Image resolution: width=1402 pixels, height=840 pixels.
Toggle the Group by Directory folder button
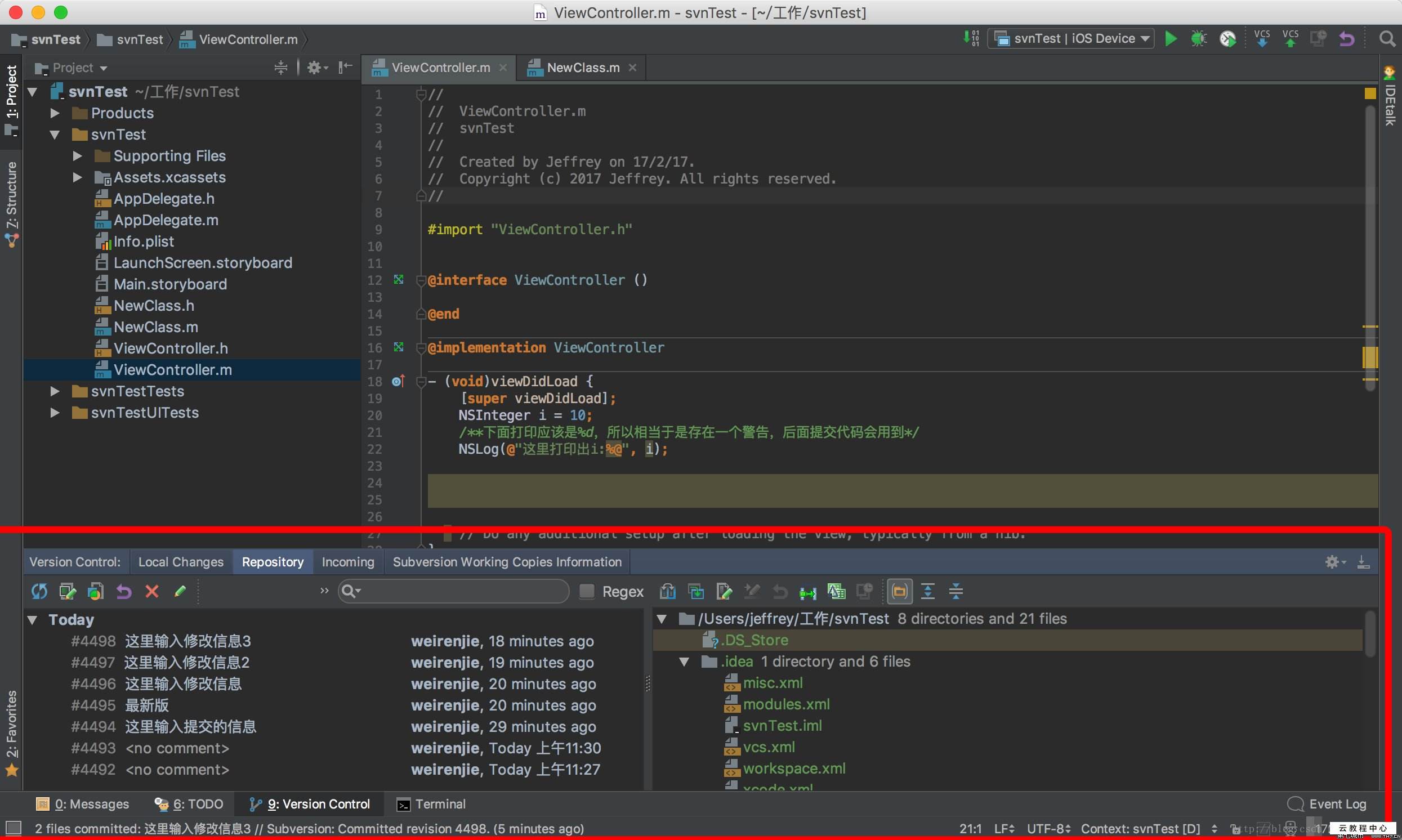[x=899, y=592]
